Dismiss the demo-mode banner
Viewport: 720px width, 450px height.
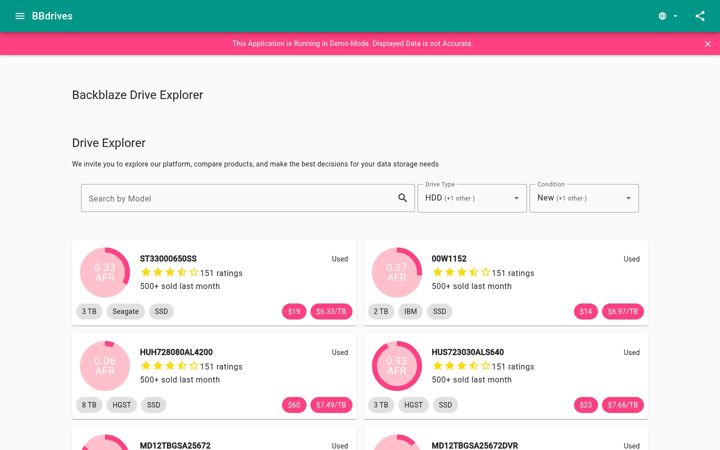[708, 44]
